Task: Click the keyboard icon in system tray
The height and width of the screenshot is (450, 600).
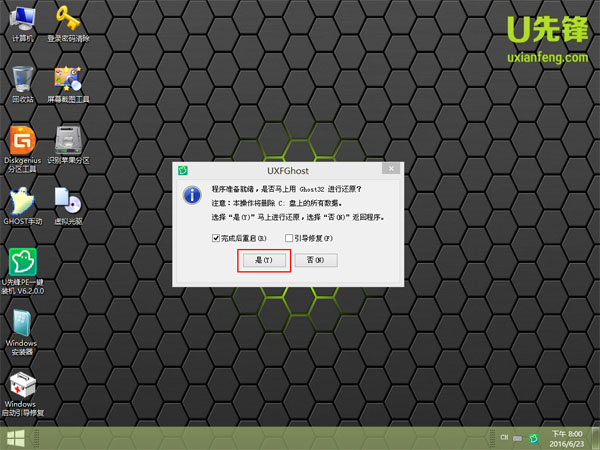Action: 517,438
